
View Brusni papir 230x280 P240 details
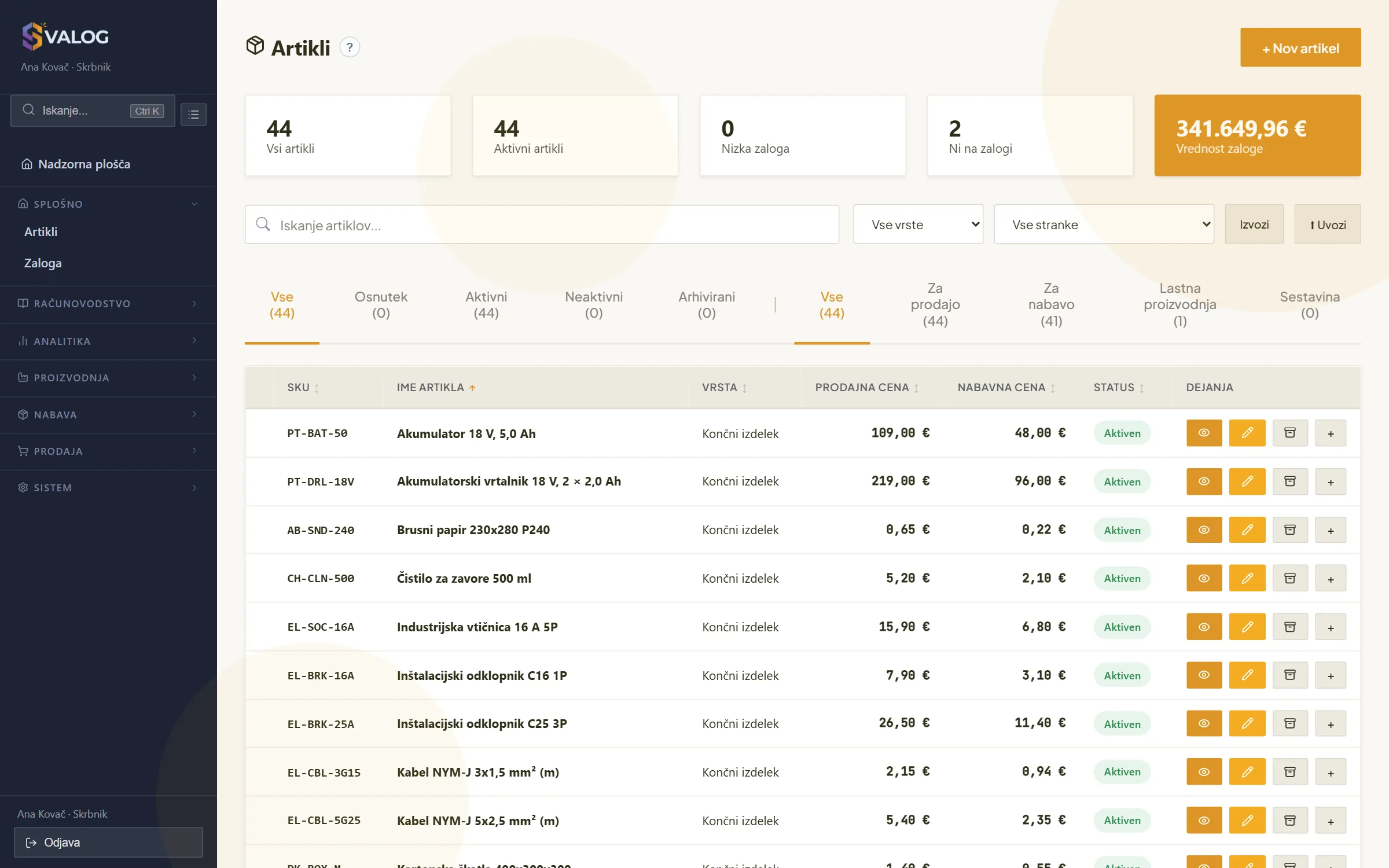pos(1204,530)
